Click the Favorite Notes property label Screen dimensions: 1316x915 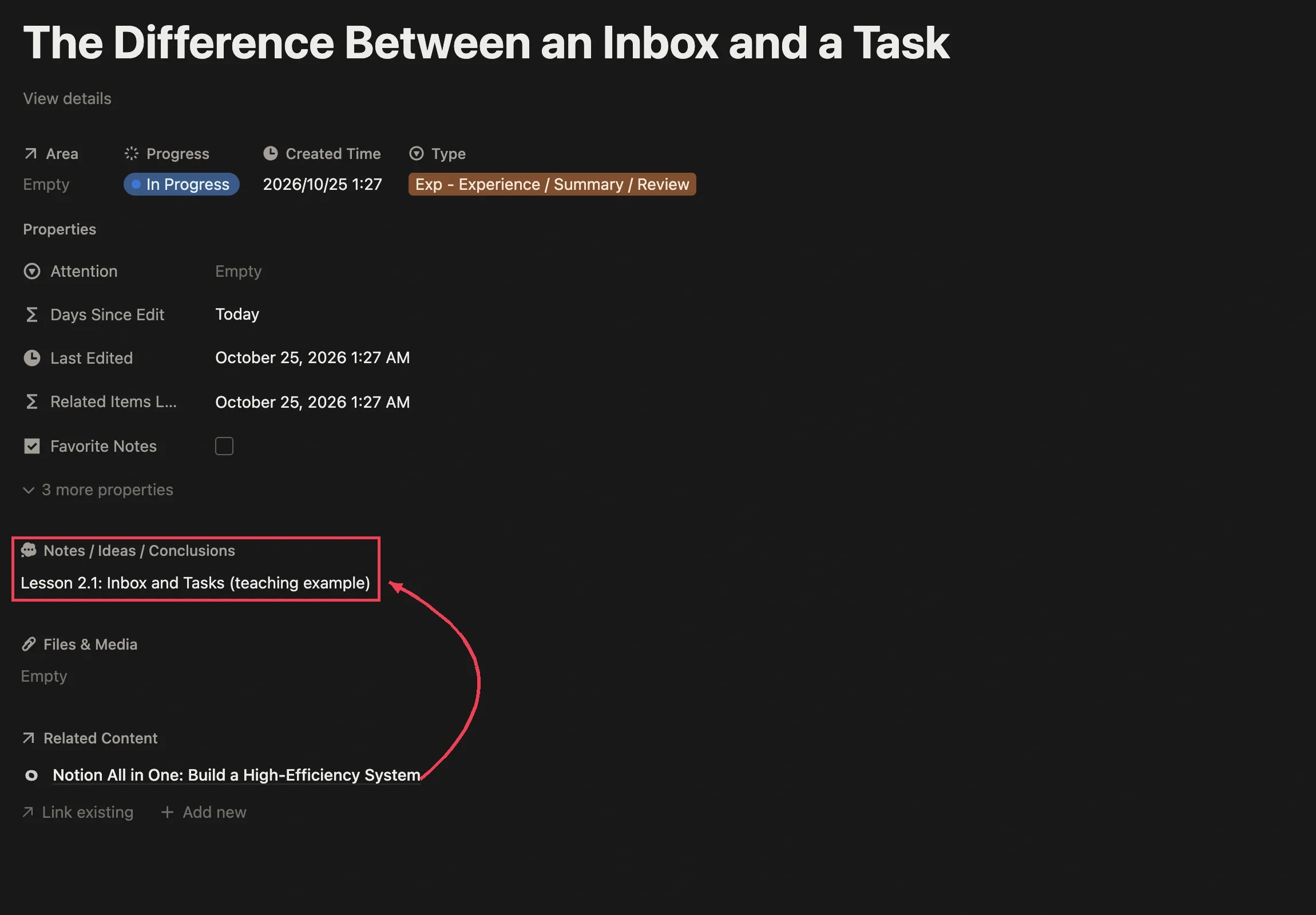103,445
